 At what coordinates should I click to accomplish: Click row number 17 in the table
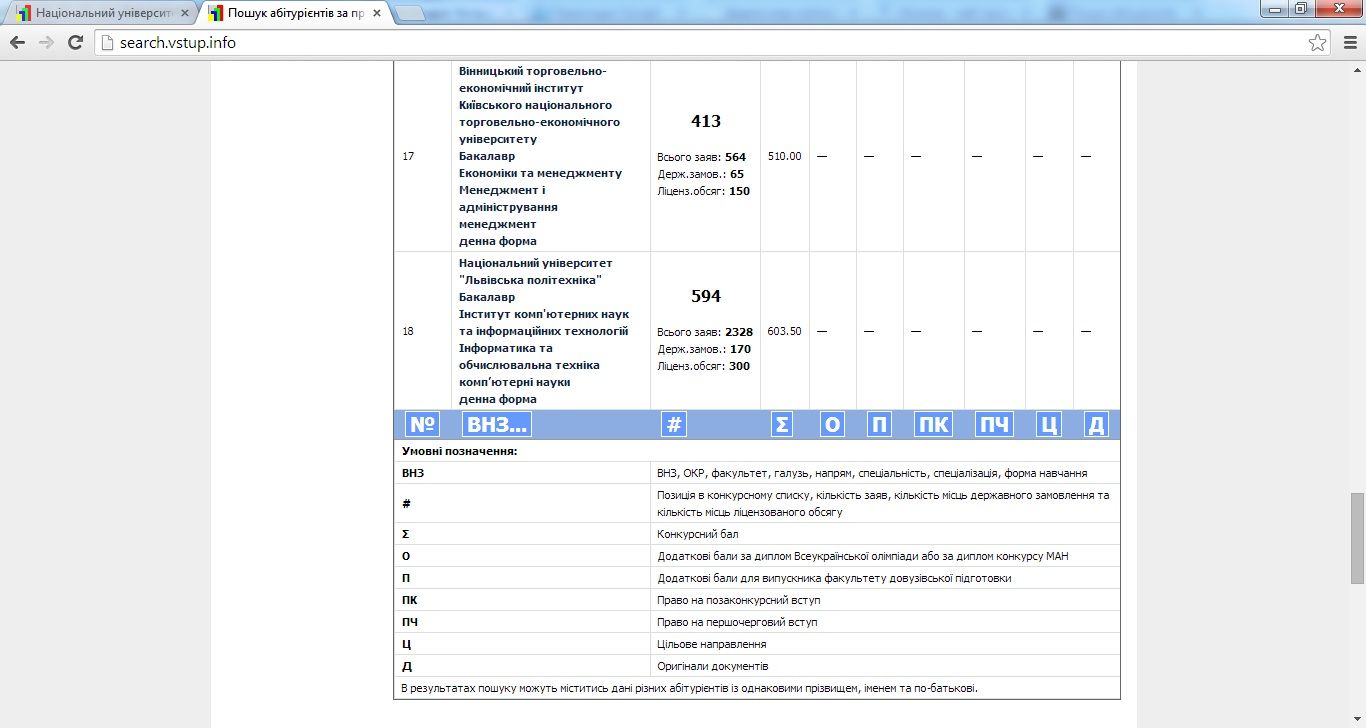click(x=408, y=156)
